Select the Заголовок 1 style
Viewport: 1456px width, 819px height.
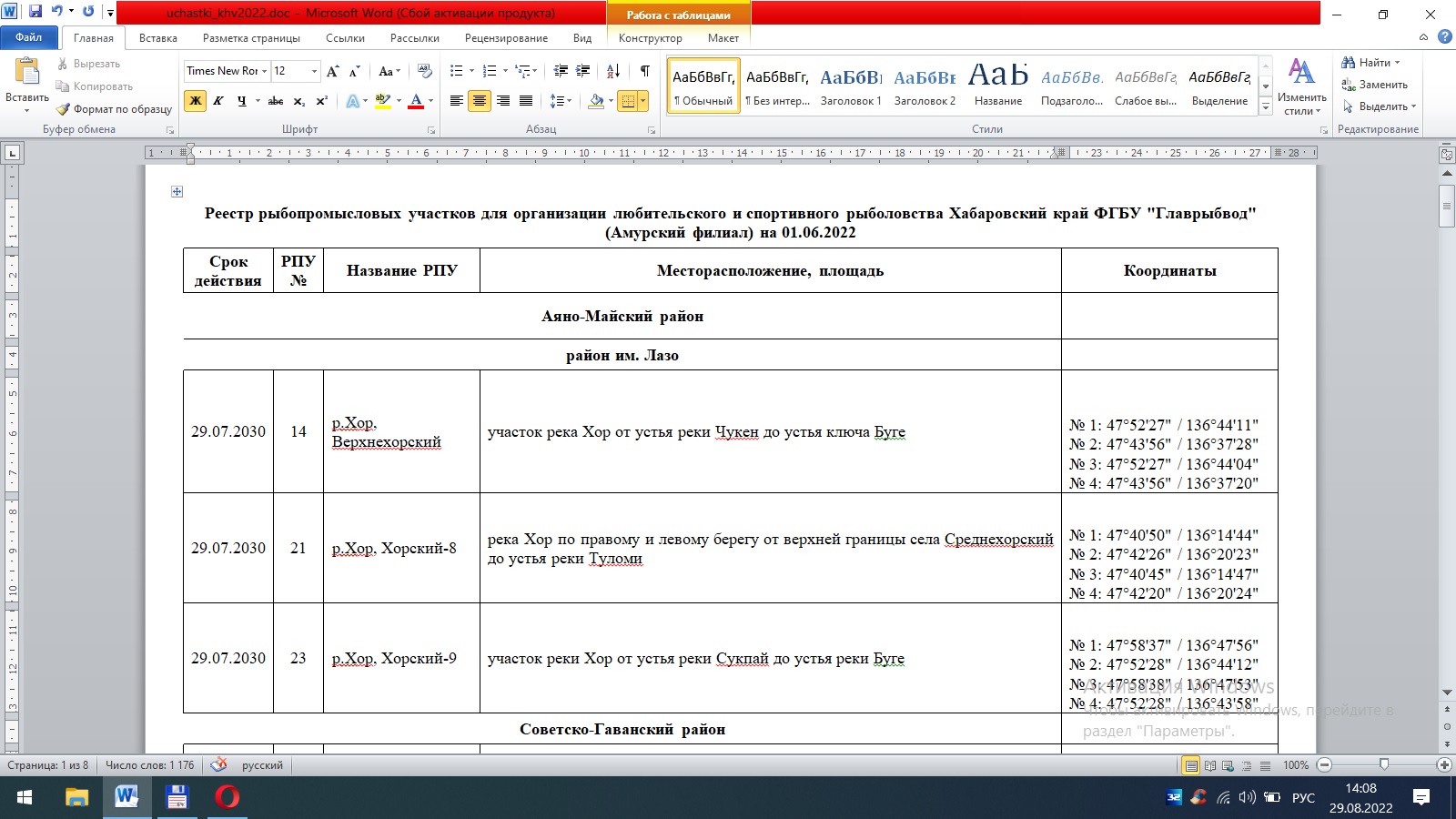coord(851,86)
